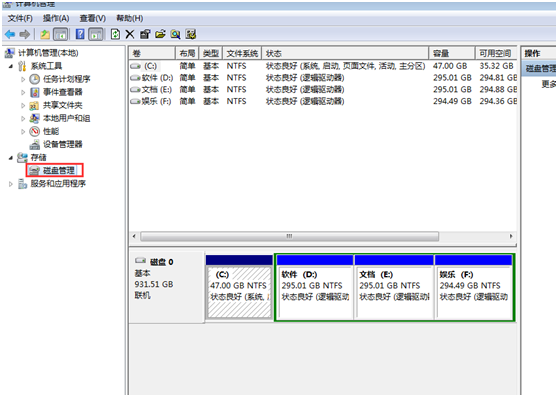Click the horizontal scrollbar thumb in volume list

pos(289,236)
